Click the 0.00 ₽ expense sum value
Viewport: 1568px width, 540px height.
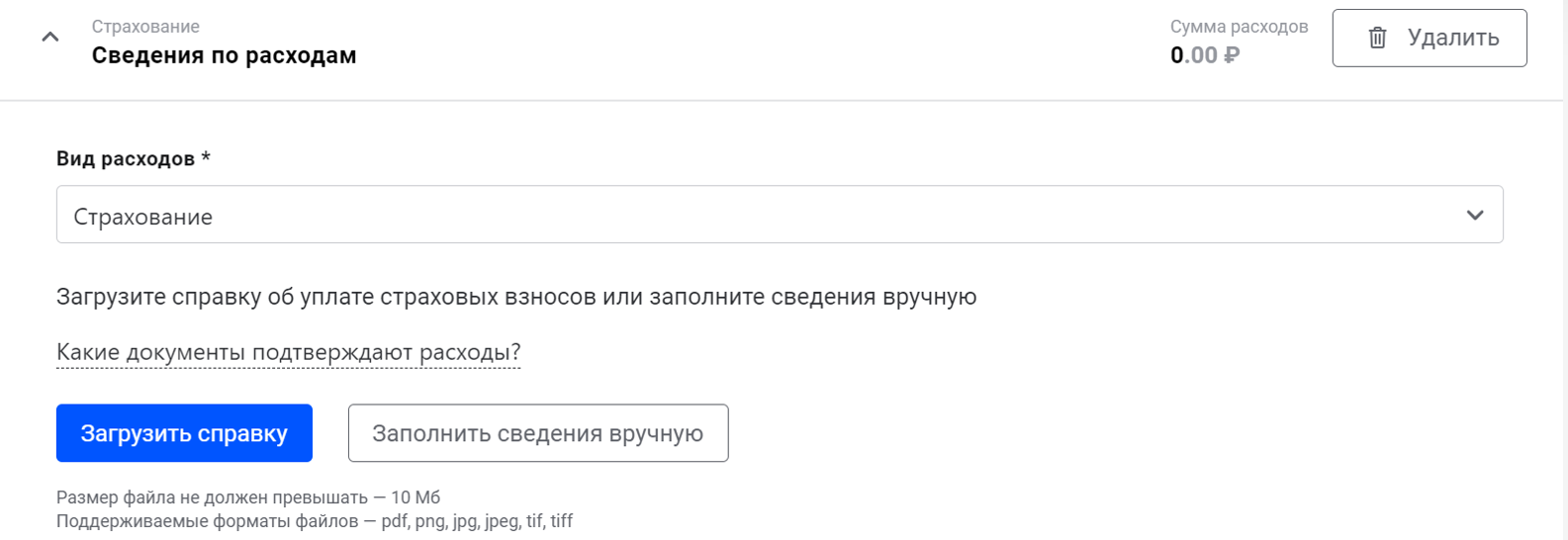pos(1193,55)
